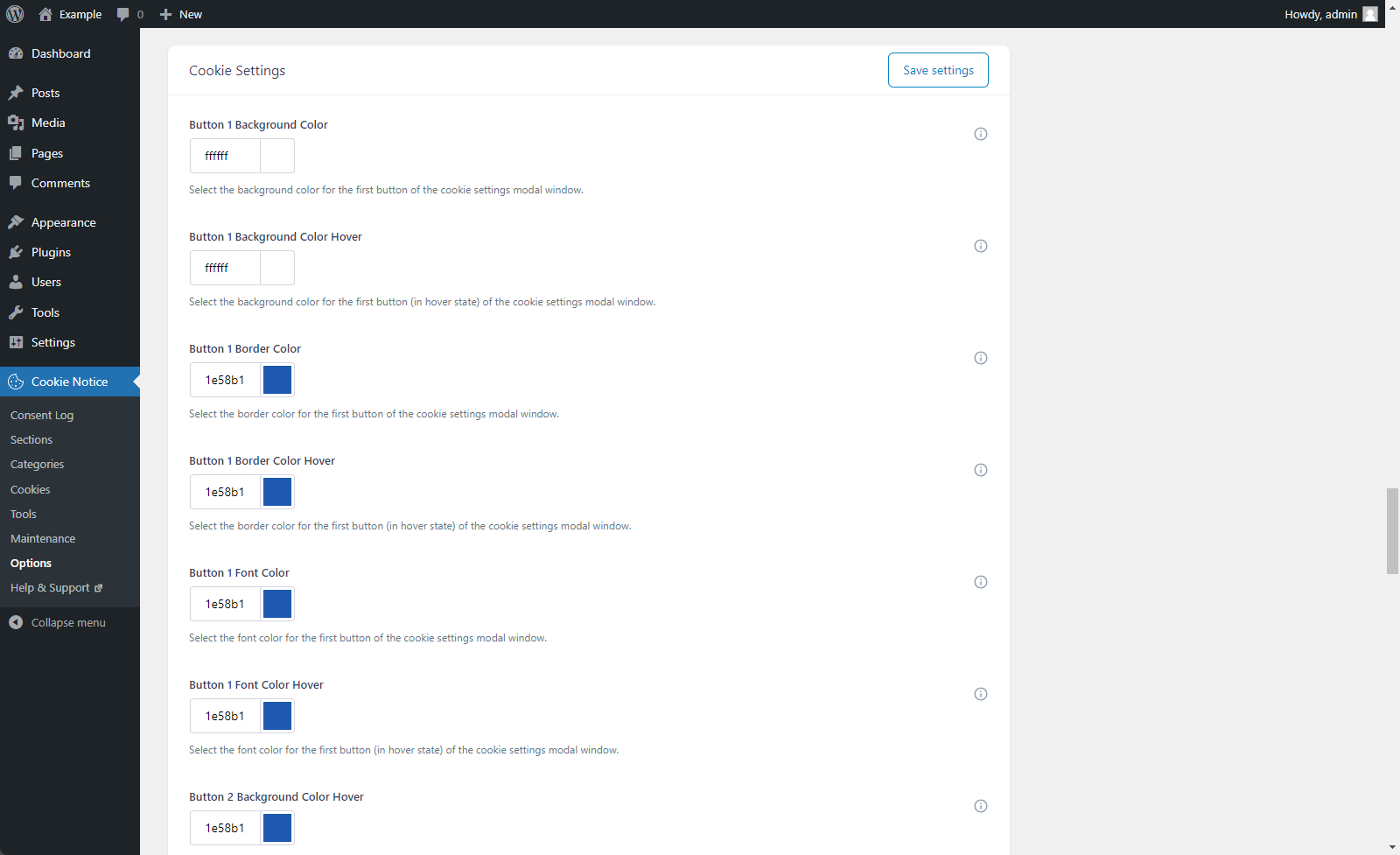Screen dimensions: 1400x855
Task: Open the Appearance menu
Action: (63, 222)
